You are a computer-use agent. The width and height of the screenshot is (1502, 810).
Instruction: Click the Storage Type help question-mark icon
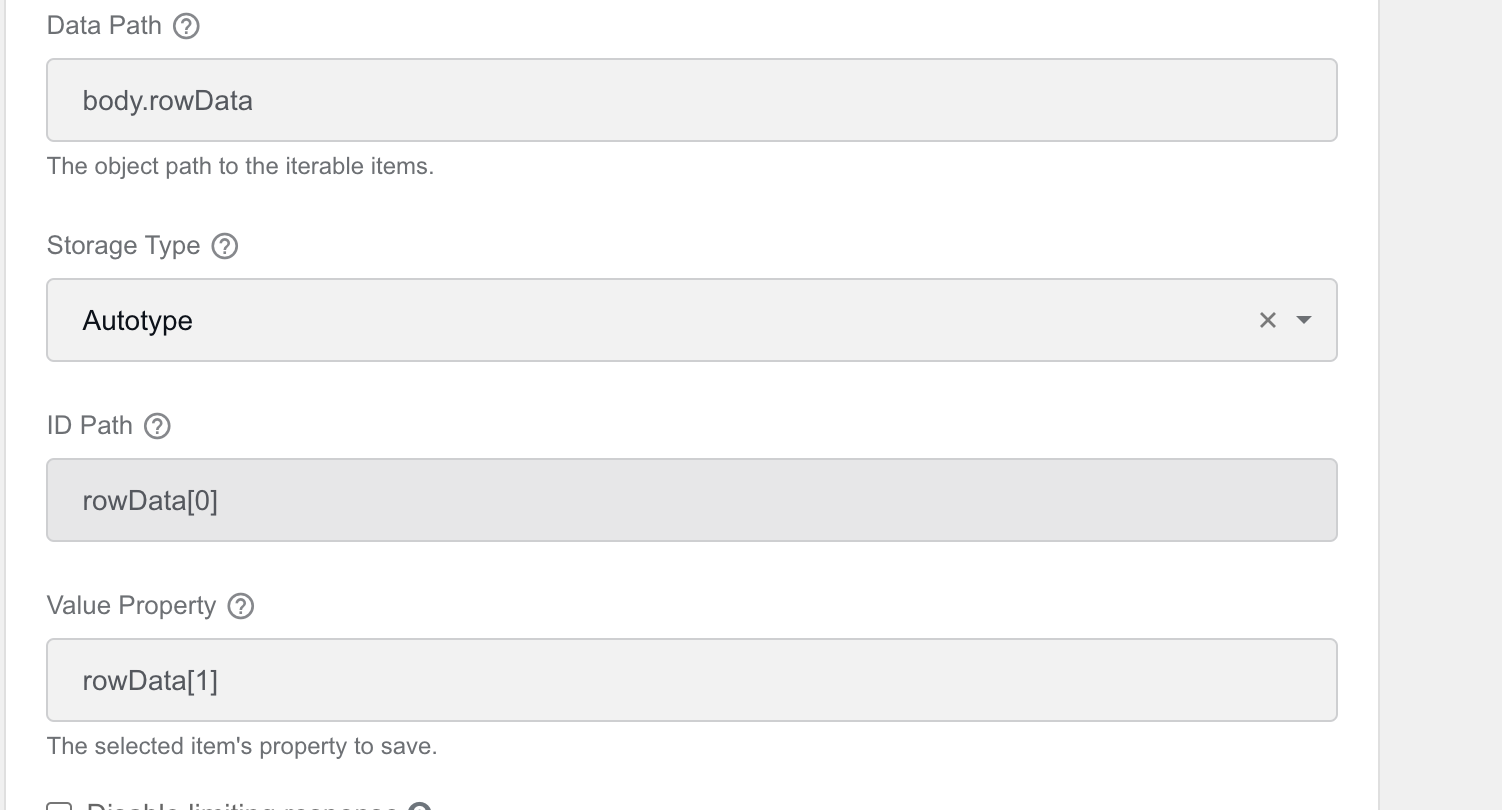click(225, 246)
